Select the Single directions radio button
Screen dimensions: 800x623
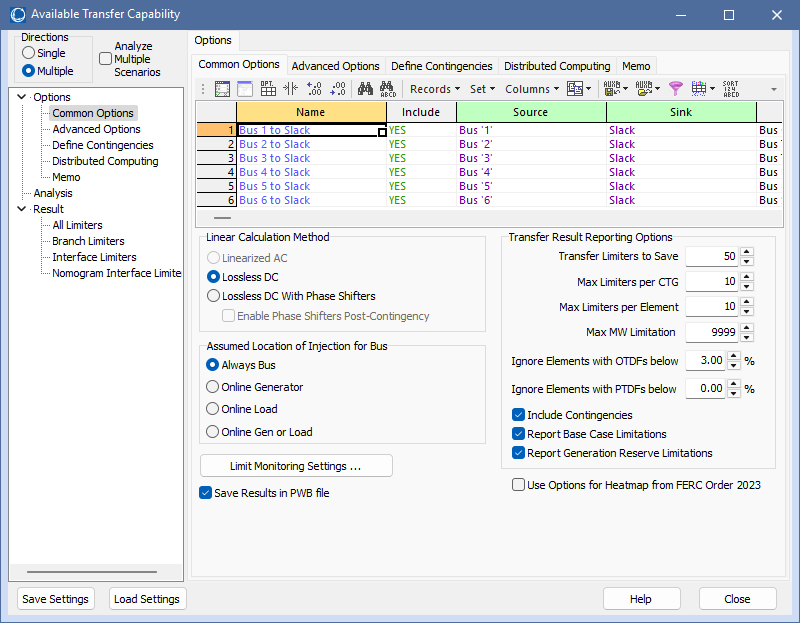tap(29, 53)
